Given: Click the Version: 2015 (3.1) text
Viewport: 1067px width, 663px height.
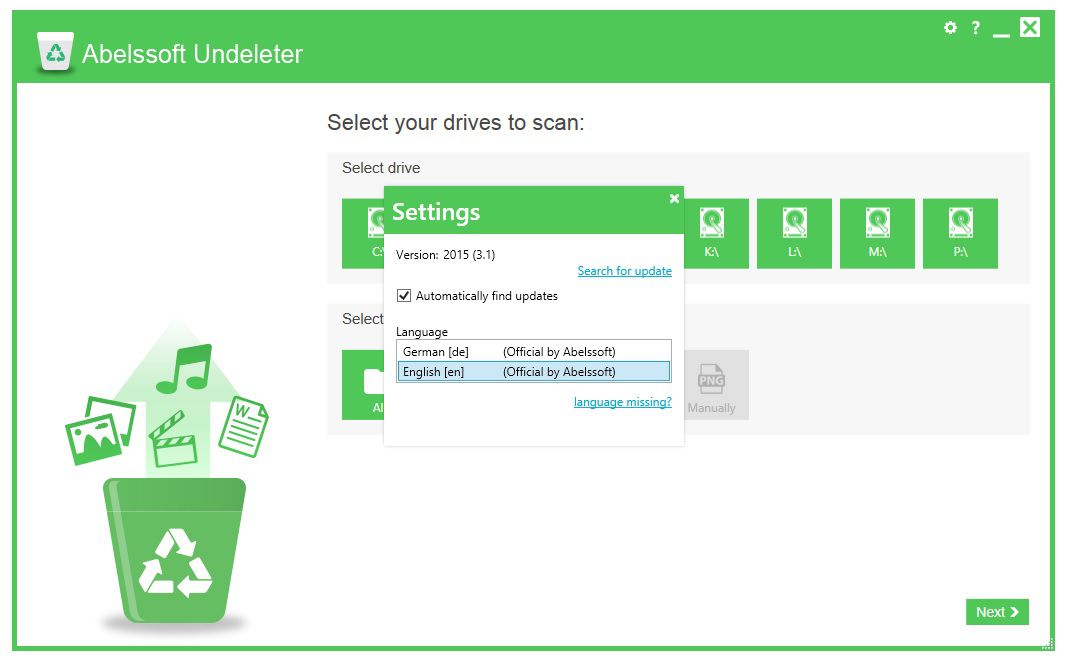Looking at the screenshot, I should point(446,255).
